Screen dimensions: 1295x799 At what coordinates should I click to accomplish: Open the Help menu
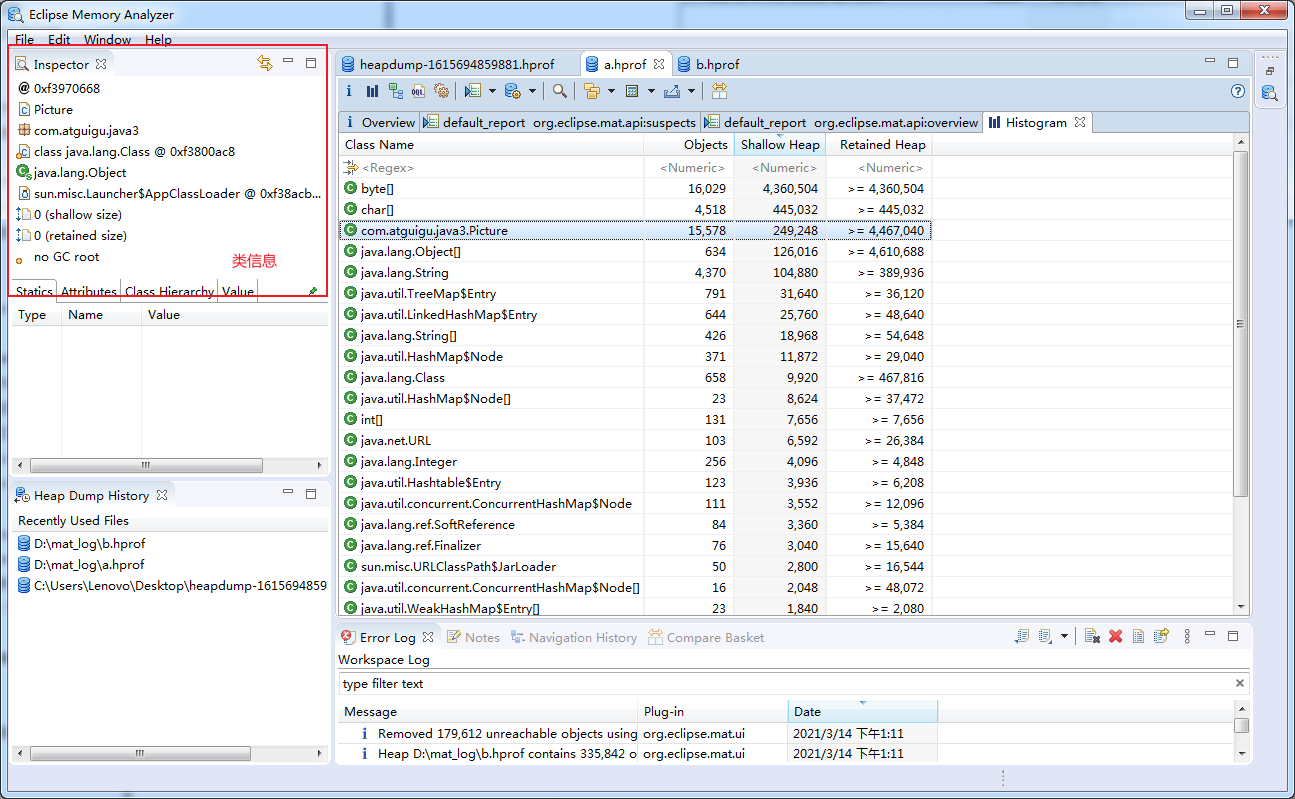point(158,40)
